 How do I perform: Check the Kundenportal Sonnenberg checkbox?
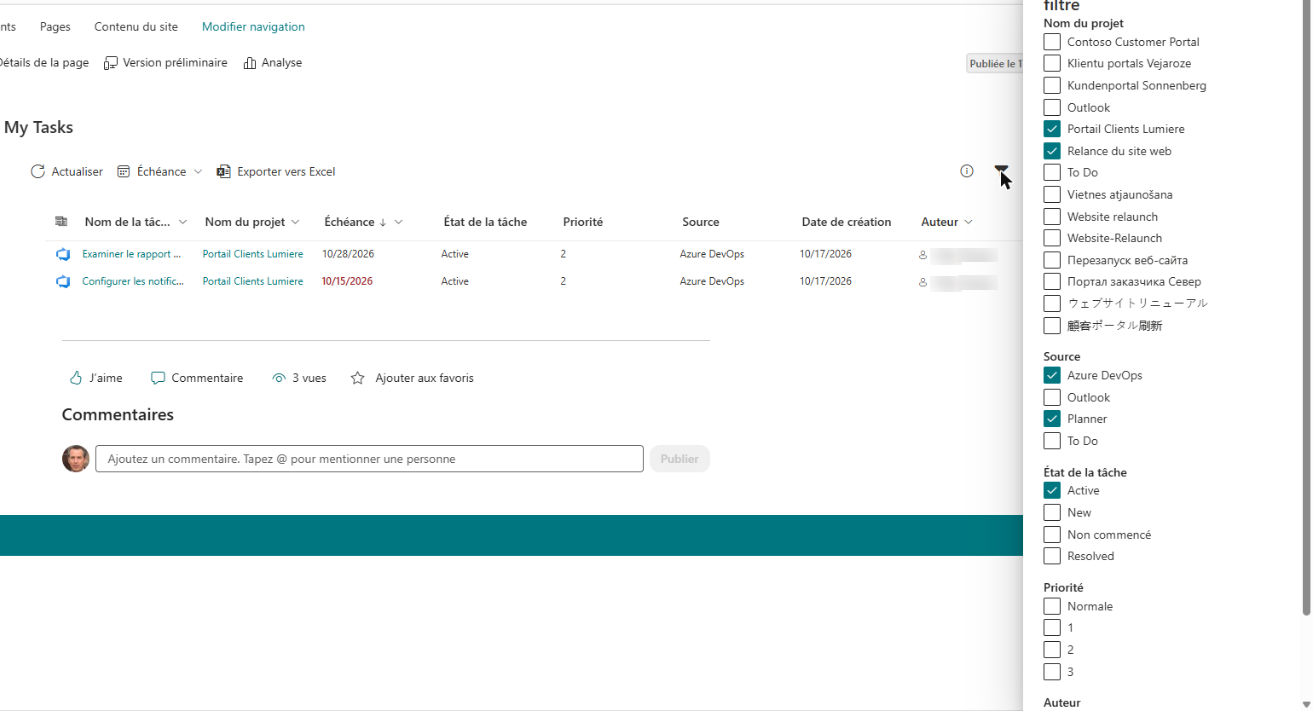point(1052,85)
